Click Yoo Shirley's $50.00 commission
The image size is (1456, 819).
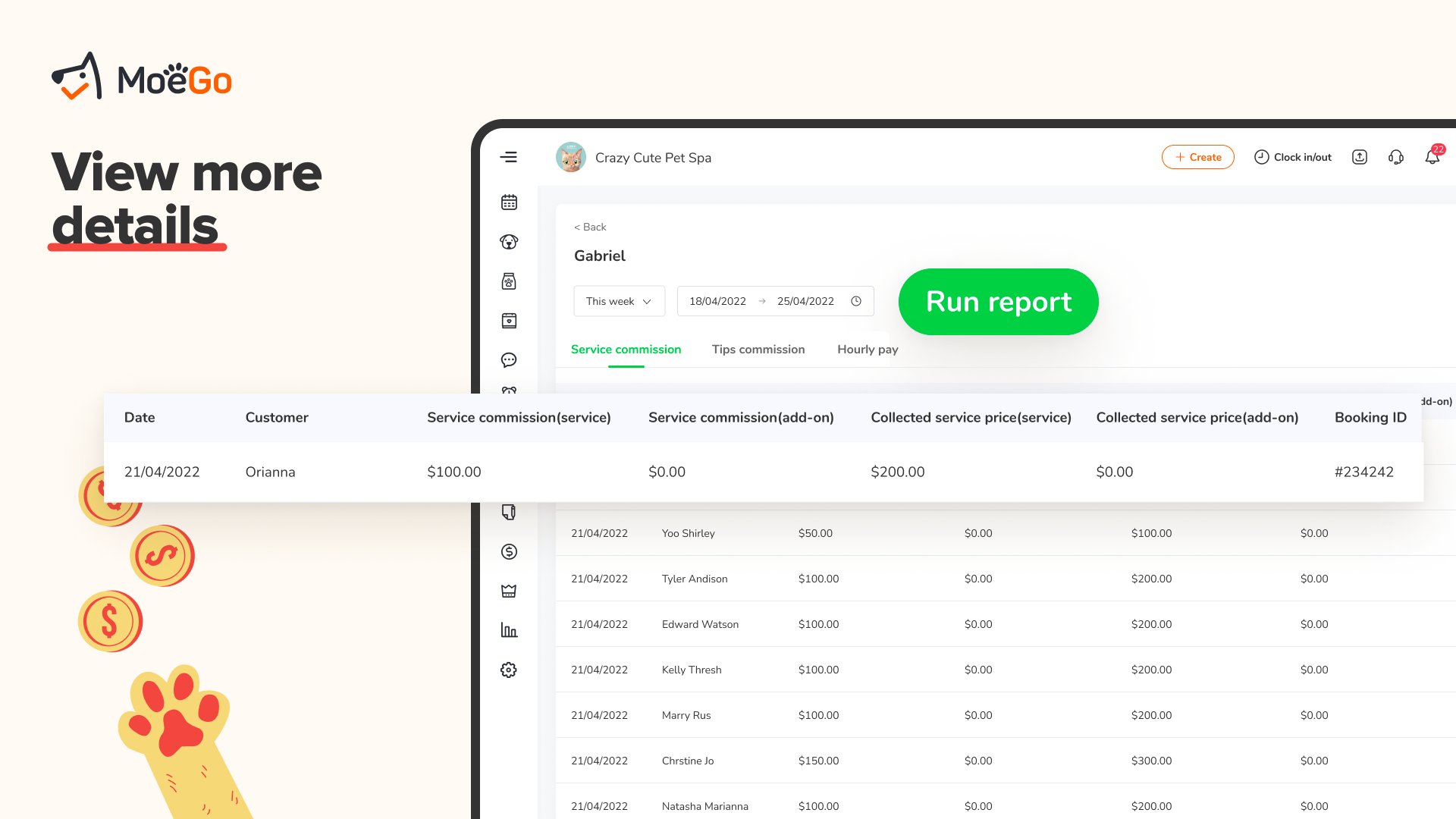click(815, 533)
